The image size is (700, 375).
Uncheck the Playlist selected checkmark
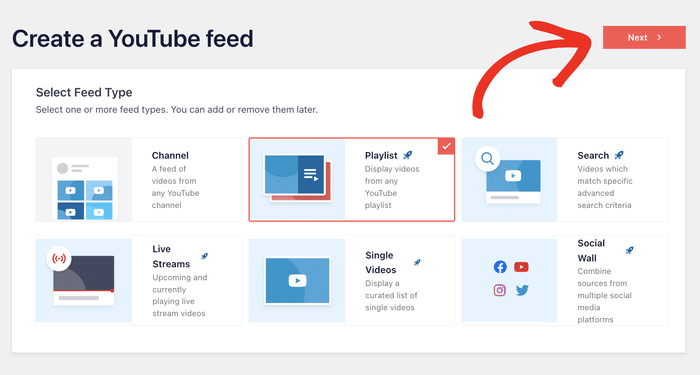pyautogui.click(x=446, y=146)
